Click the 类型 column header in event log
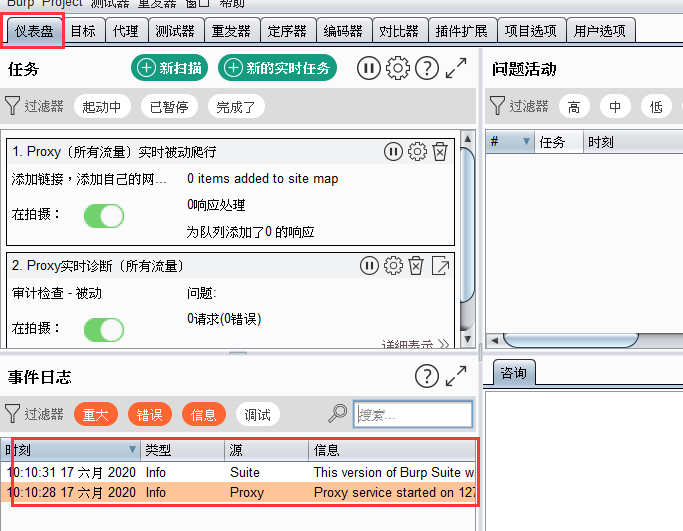683x531 pixels. click(x=183, y=450)
